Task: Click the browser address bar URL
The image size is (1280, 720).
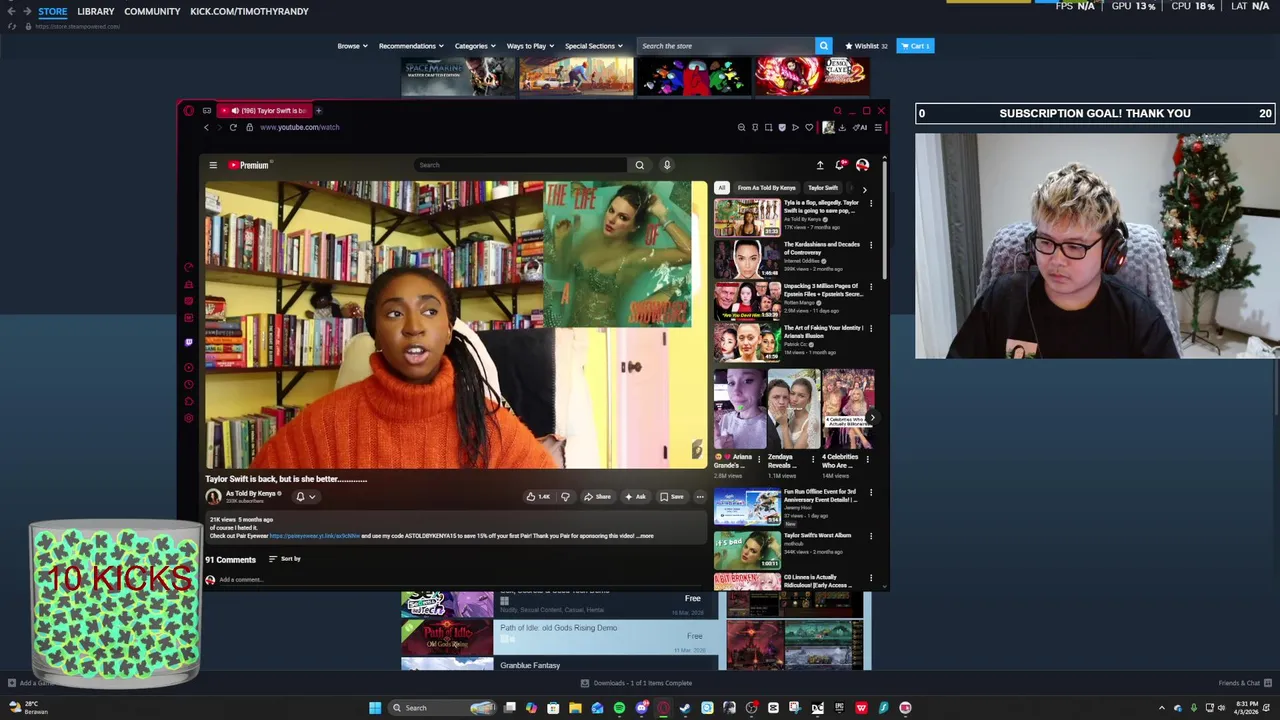Action: point(300,127)
